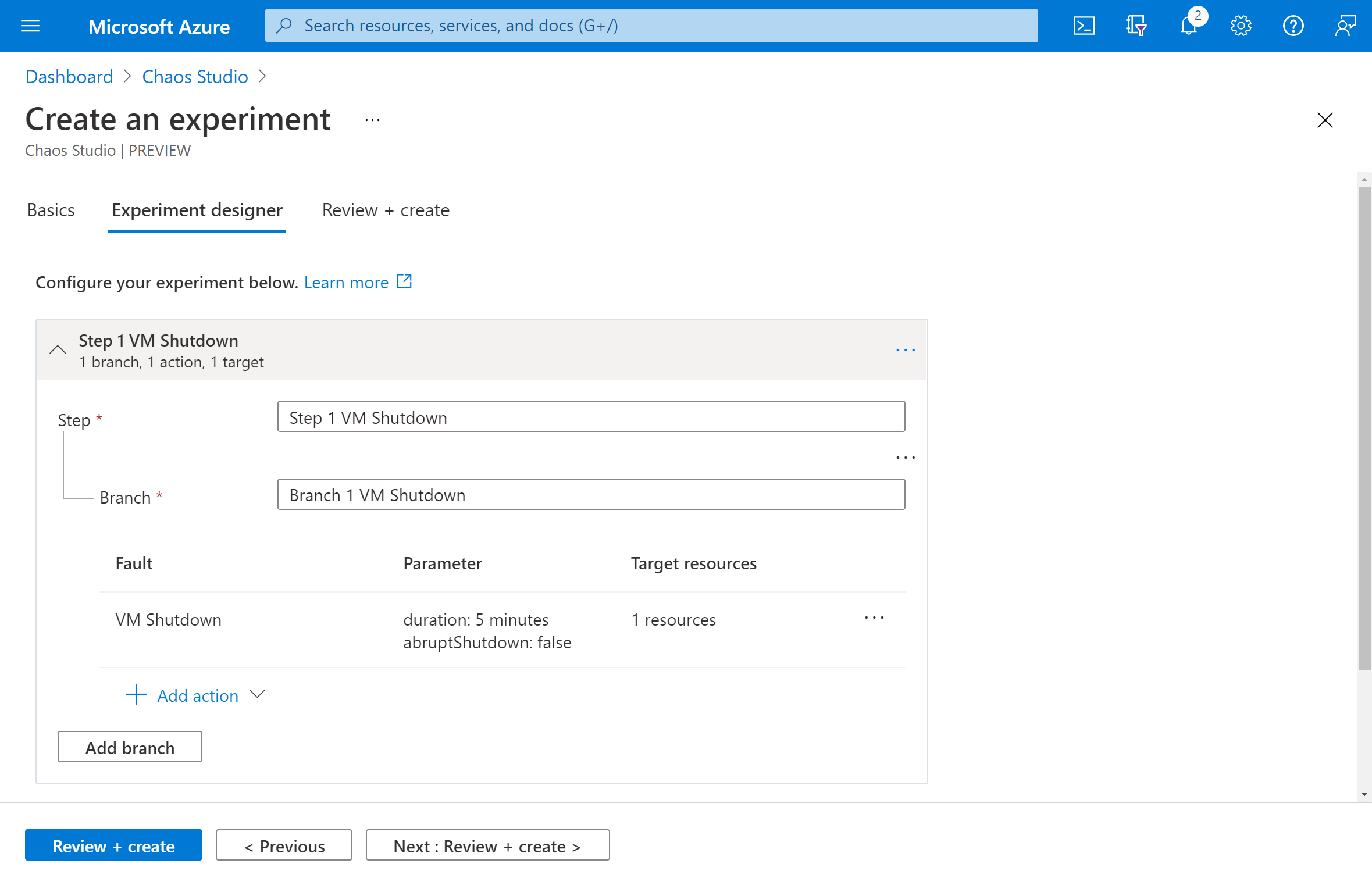
Task: Click the Step name input field
Action: [591, 417]
